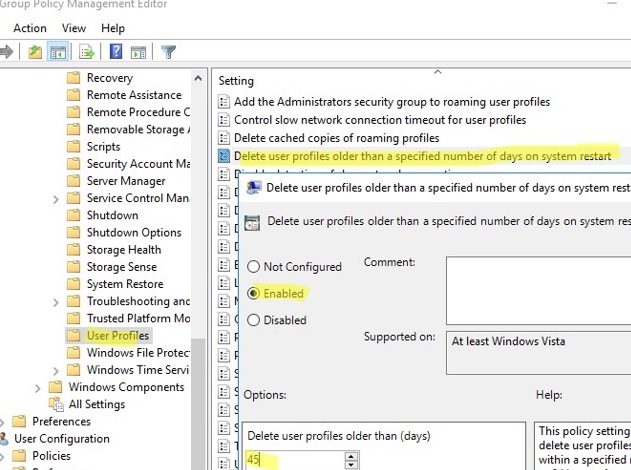Viewport: 631px width, 470px height.
Task: Open help via the blue question mark icon
Action: point(116,52)
